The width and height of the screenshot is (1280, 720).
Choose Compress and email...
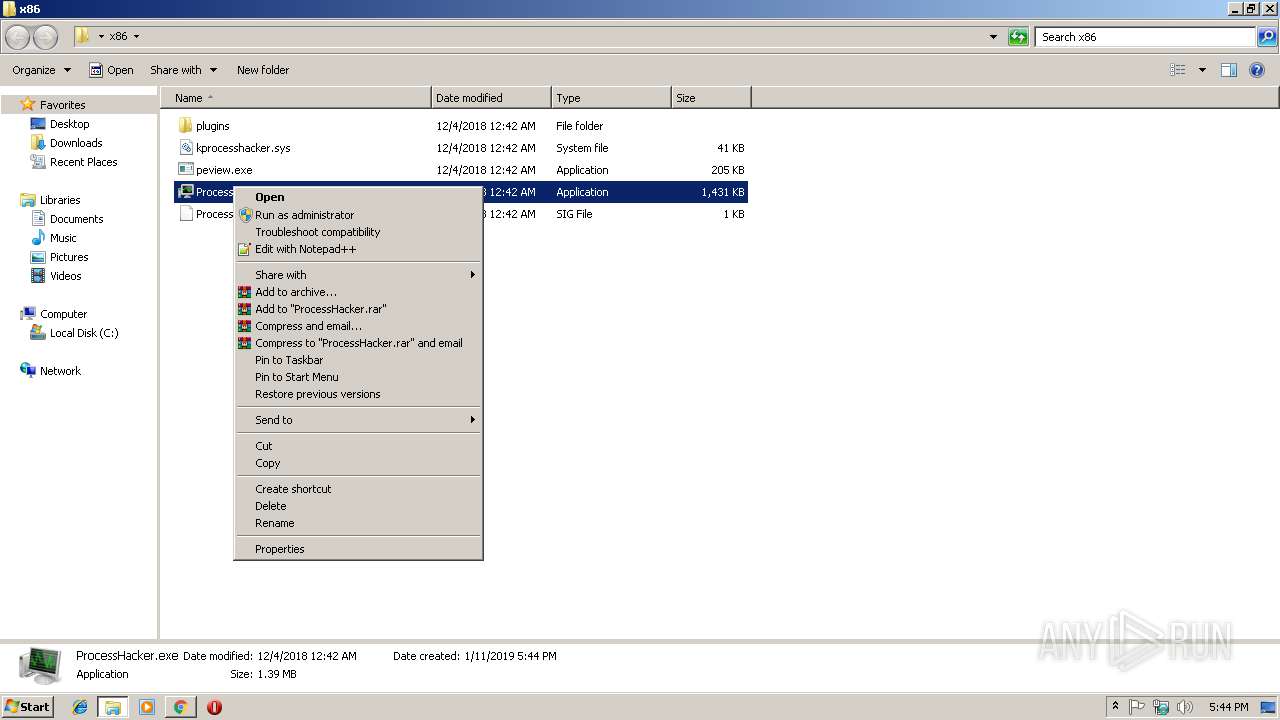(x=358, y=326)
